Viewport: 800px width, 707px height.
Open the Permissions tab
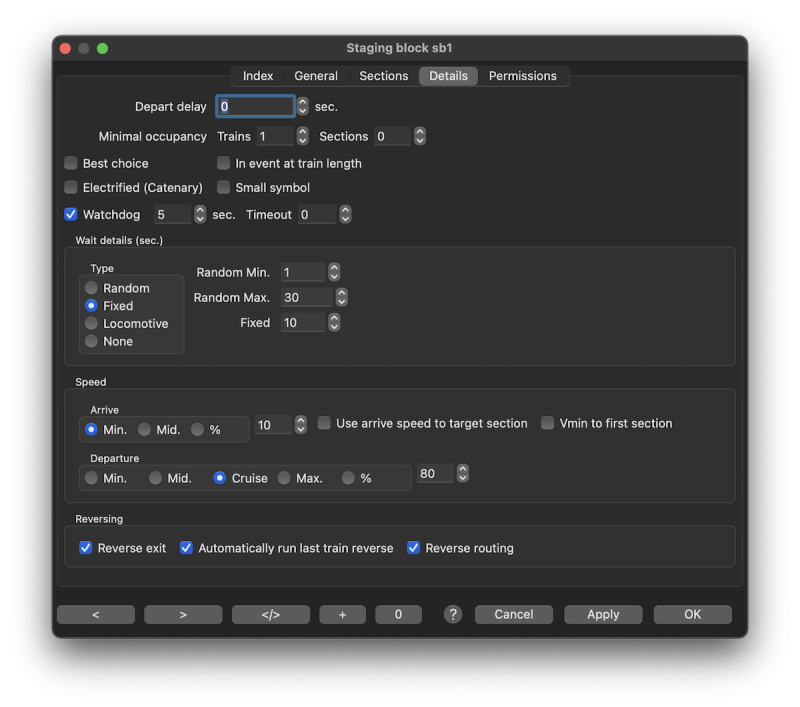522,76
